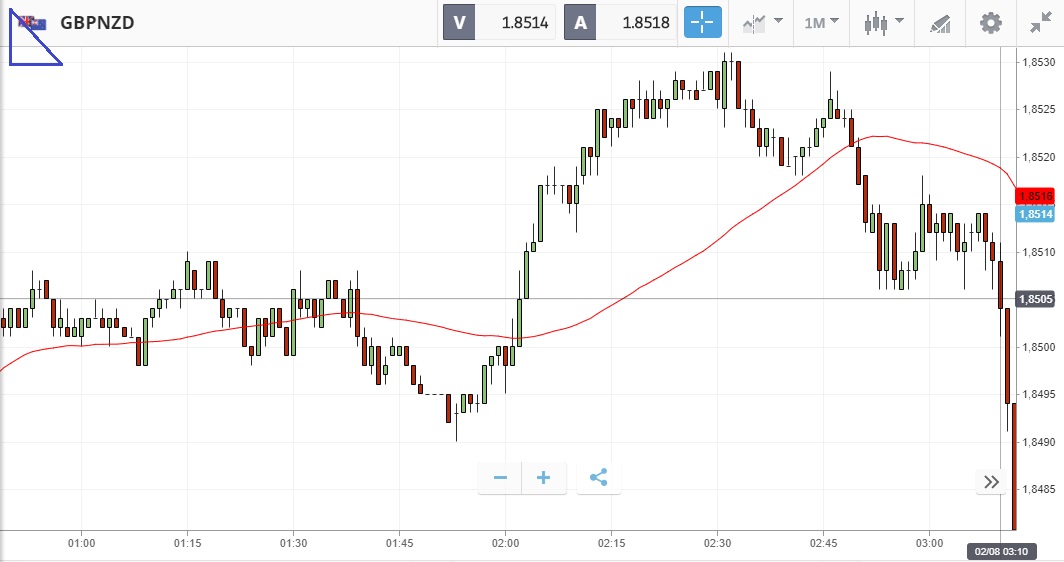Open the drawing tools icon

(x=939, y=22)
